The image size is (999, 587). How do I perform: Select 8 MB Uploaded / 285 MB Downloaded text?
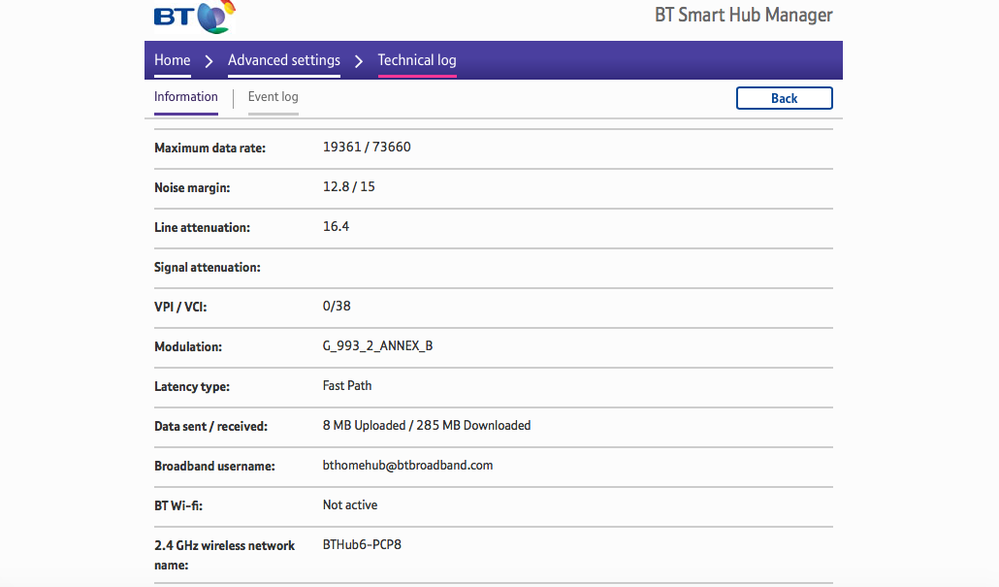click(427, 425)
